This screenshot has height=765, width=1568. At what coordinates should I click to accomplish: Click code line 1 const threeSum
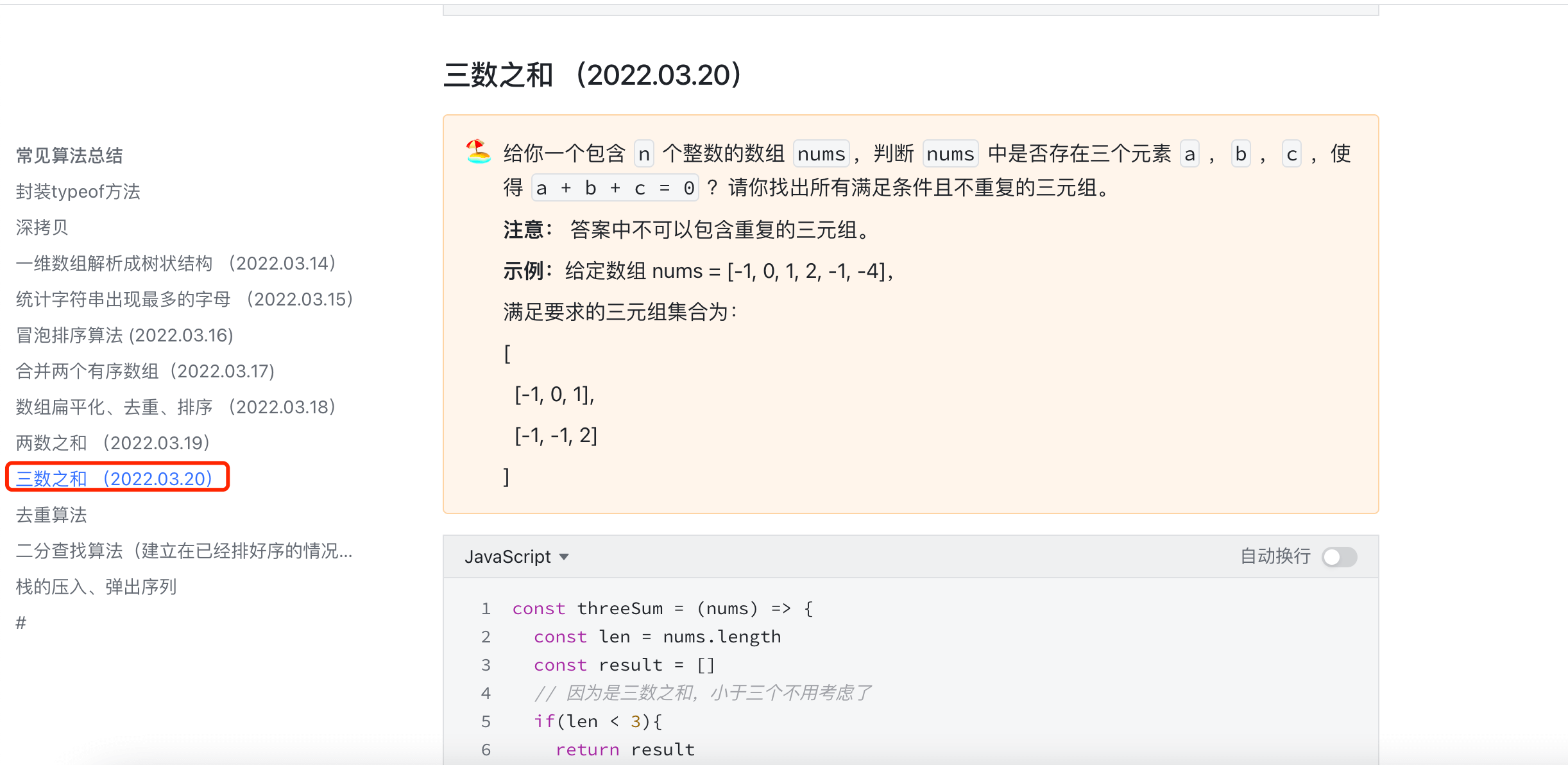662,608
